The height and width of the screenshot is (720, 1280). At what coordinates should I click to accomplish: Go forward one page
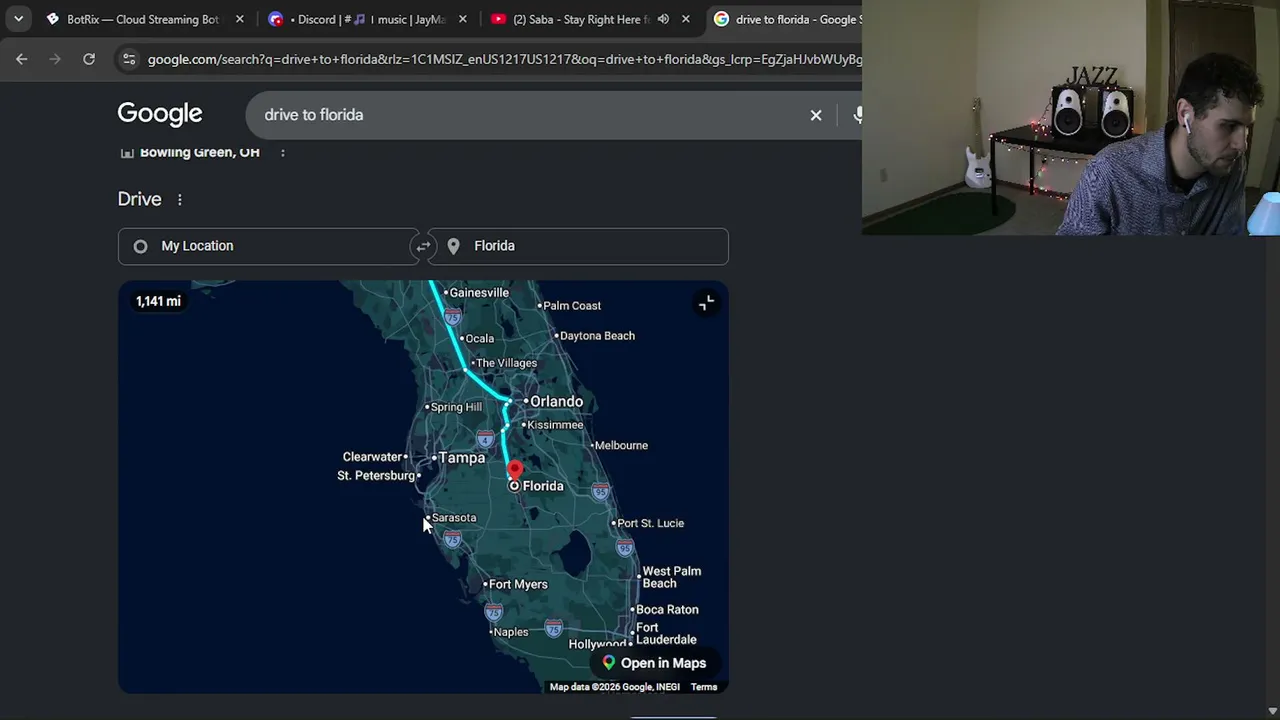point(55,59)
